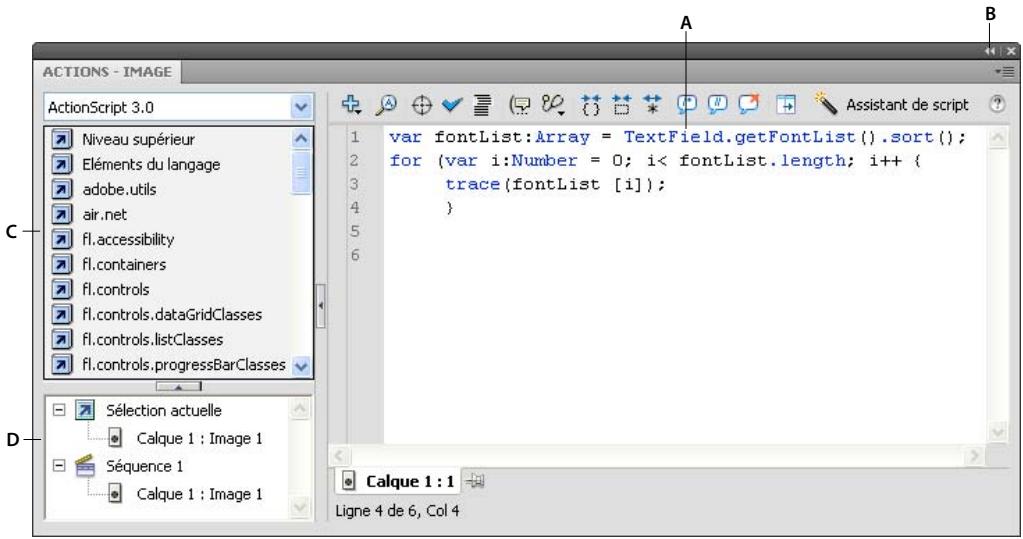Viewport: 1023px width, 539px height.
Task: Click the trace(fontList [i]) code line
Action: [555, 184]
